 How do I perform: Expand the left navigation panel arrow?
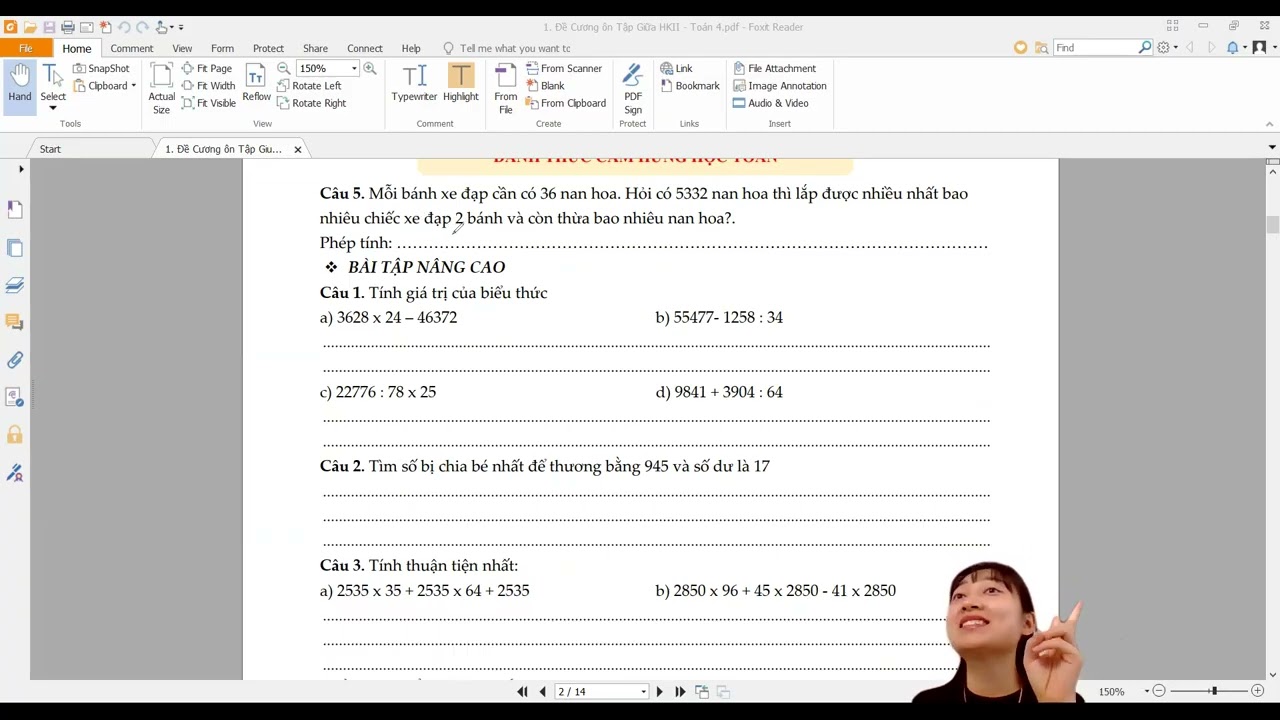[21, 169]
